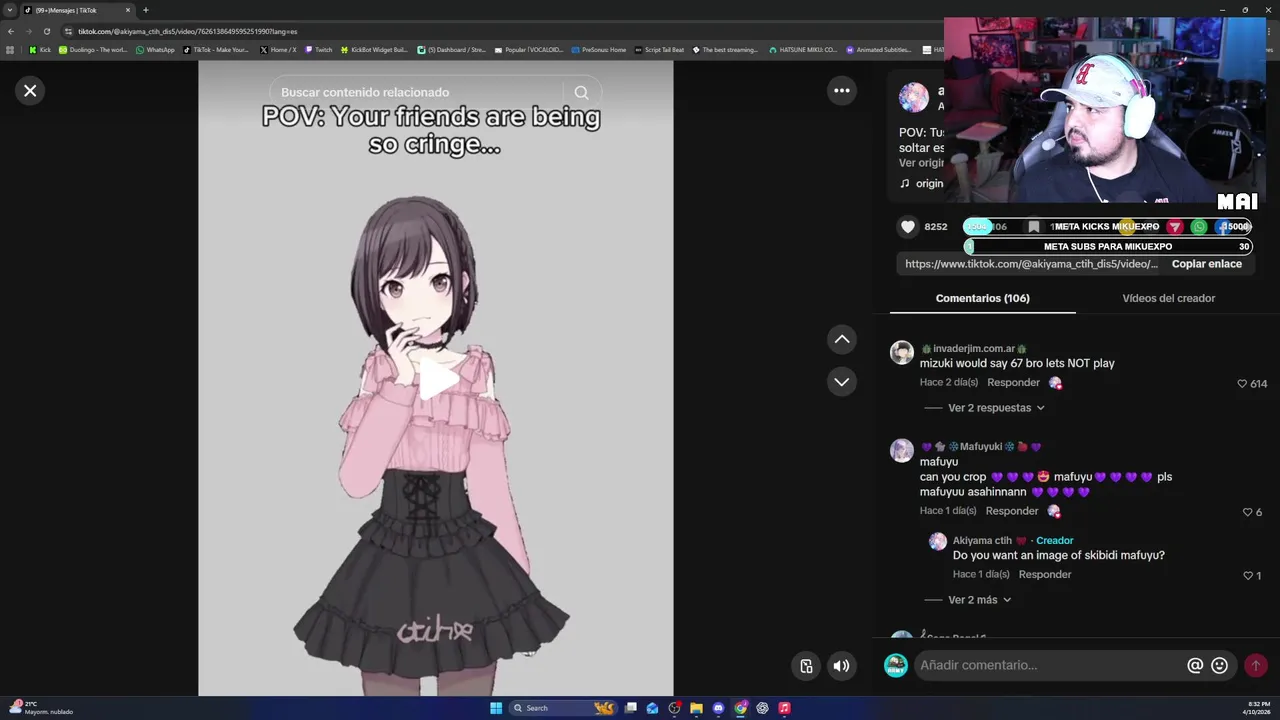Open invaderjim.com.ar commenter profile picture
This screenshot has width=1280, height=720.
pos(902,352)
